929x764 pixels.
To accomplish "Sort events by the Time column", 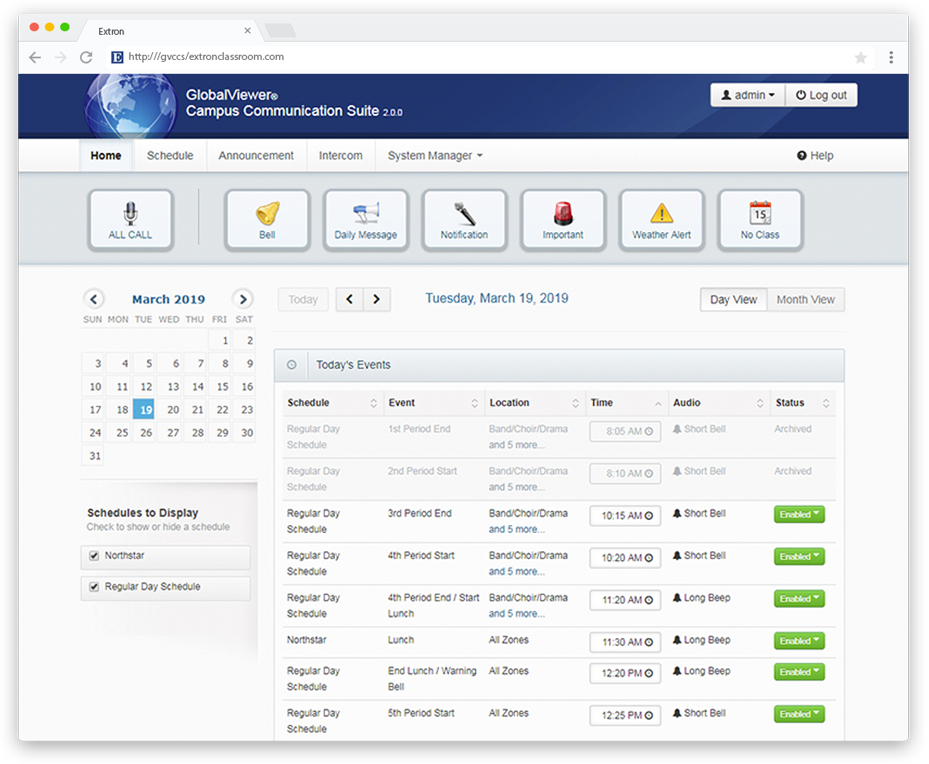I will [x=626, y=403].
